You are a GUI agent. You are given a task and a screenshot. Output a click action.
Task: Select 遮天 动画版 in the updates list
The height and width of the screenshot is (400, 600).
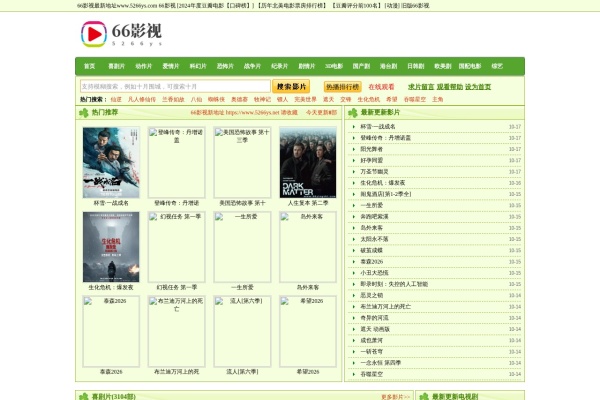[x=375, y=329]
